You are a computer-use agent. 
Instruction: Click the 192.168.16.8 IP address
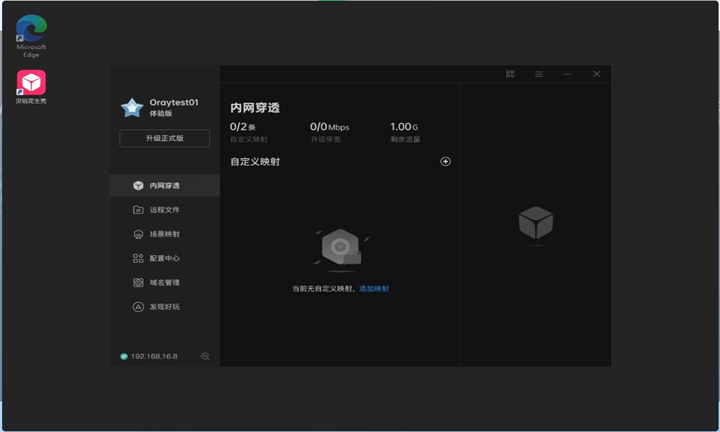point(154,356)
